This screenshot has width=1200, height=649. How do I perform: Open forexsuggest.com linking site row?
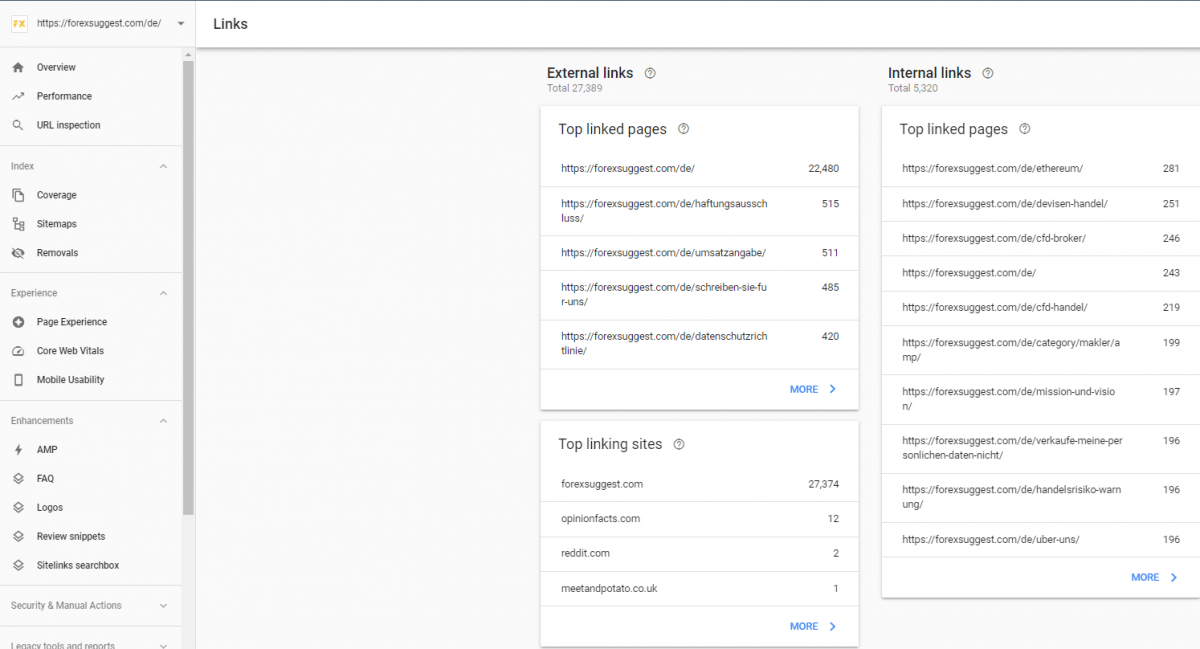click(699, 484)
